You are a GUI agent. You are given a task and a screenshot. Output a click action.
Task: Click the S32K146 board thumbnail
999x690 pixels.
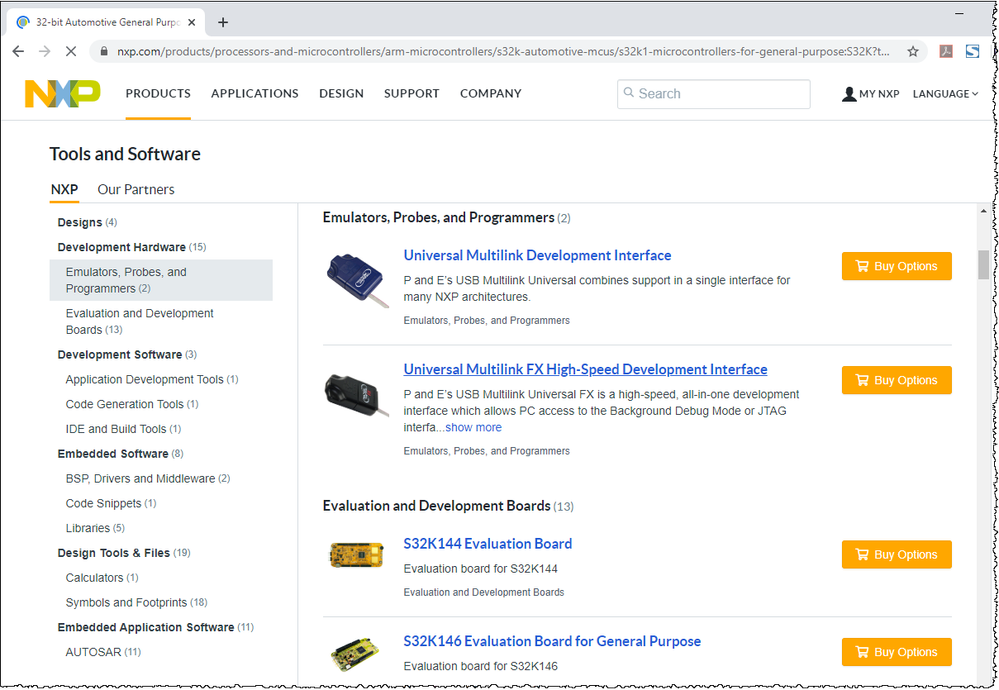point(355,654)
